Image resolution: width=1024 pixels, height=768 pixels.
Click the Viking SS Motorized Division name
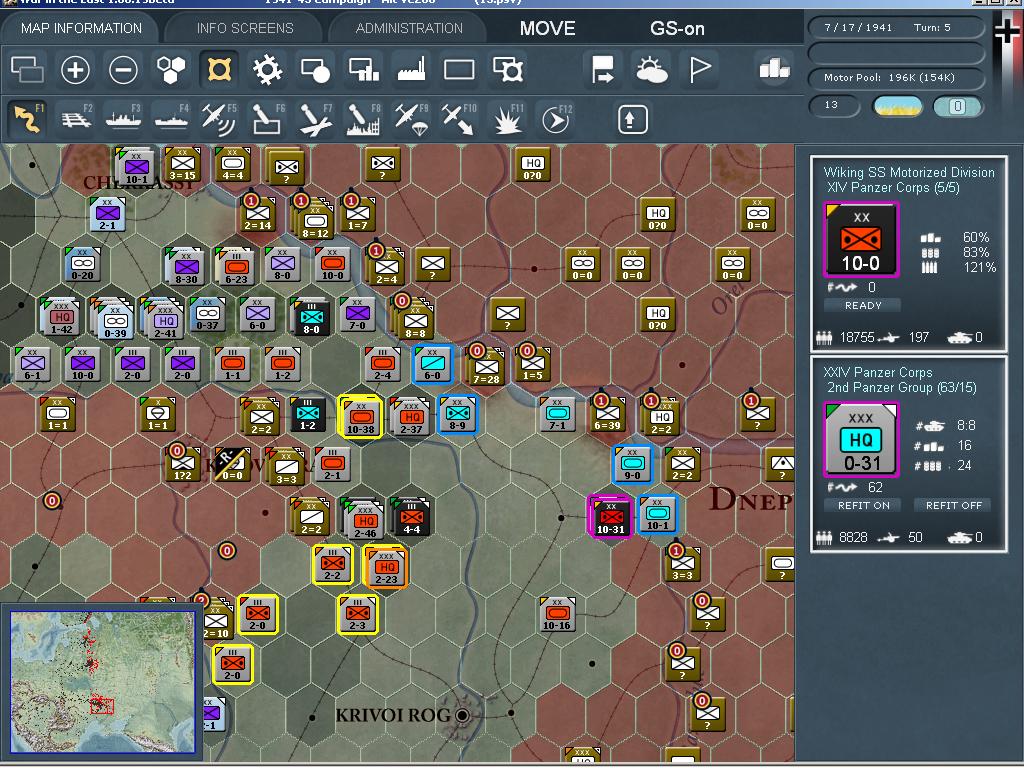(909, 172)
